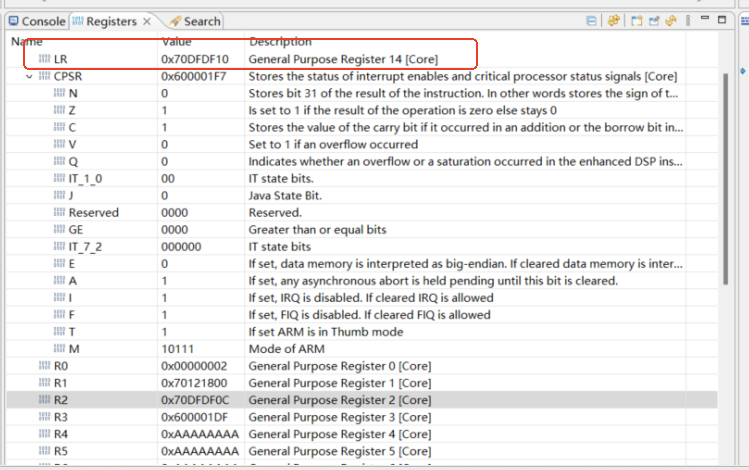
Task: Click the M value 10111
Action: point(177,349)
